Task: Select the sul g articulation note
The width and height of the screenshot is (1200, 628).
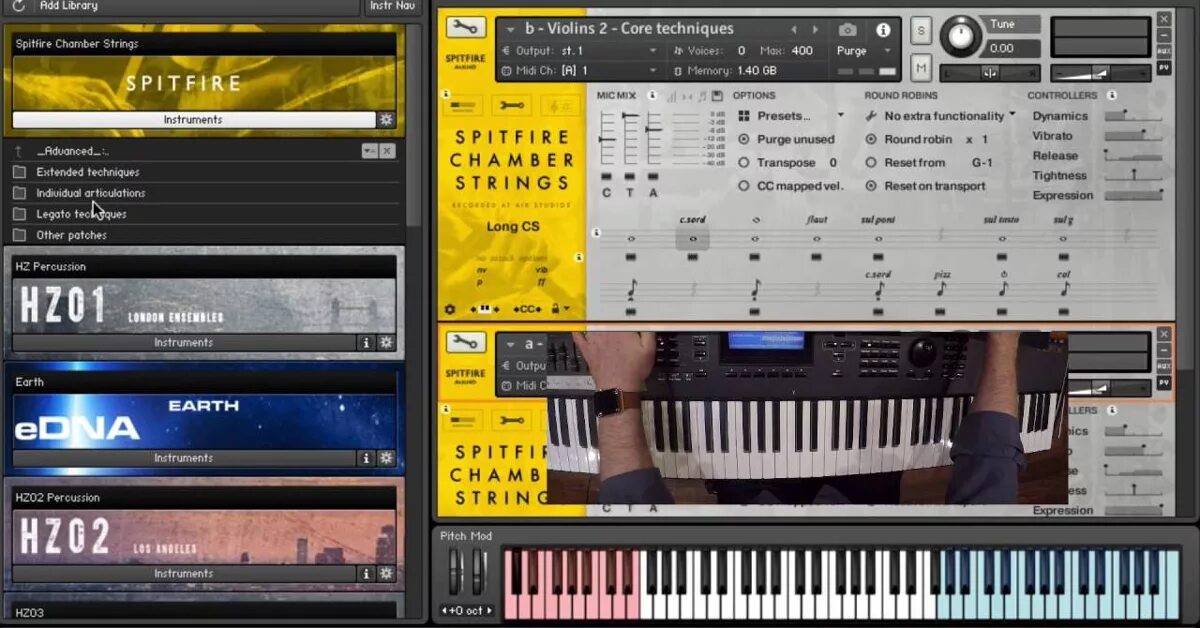Action: 1064,239
